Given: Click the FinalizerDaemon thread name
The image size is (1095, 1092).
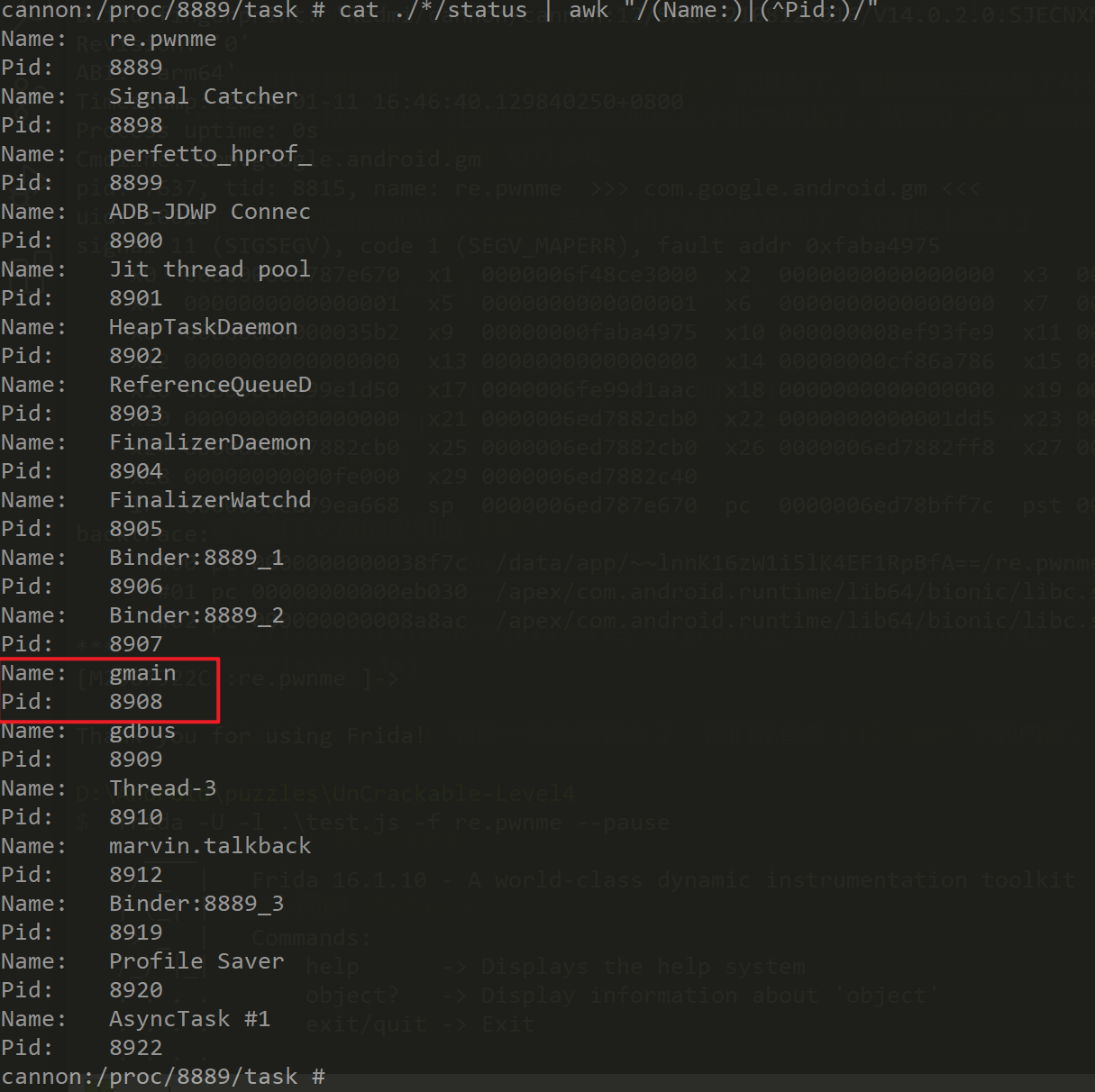Looking at the screenshot, I should 210,442.
